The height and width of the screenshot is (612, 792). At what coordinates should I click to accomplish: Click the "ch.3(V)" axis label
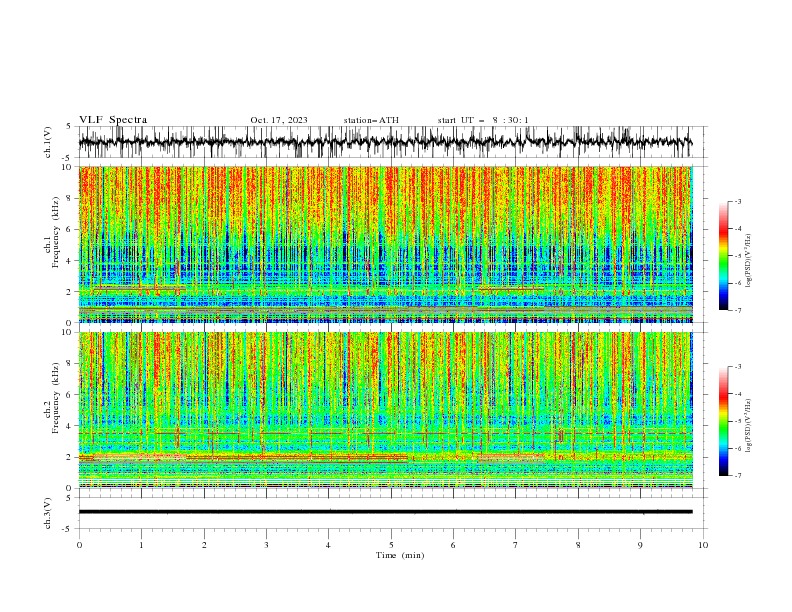point(48,514)
